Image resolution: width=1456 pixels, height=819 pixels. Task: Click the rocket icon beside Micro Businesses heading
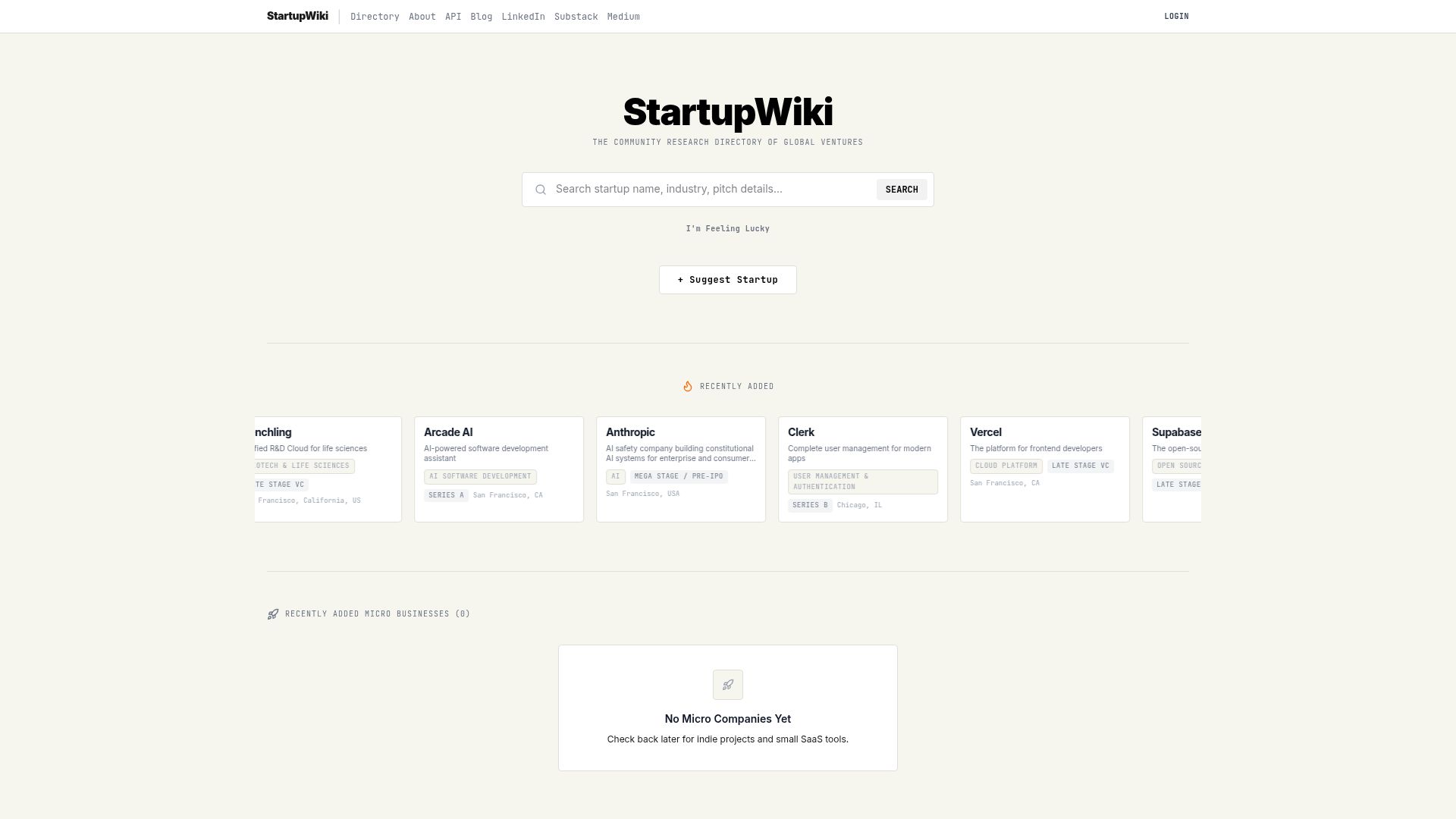pos(273,614)
